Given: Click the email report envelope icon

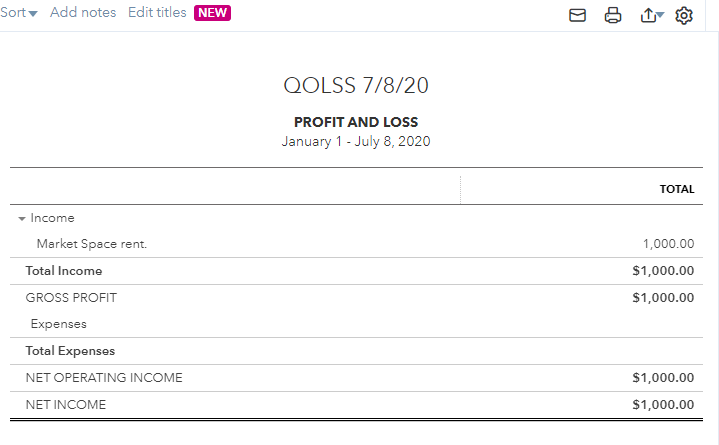Looking at the screenshot, I should point(577,15).
